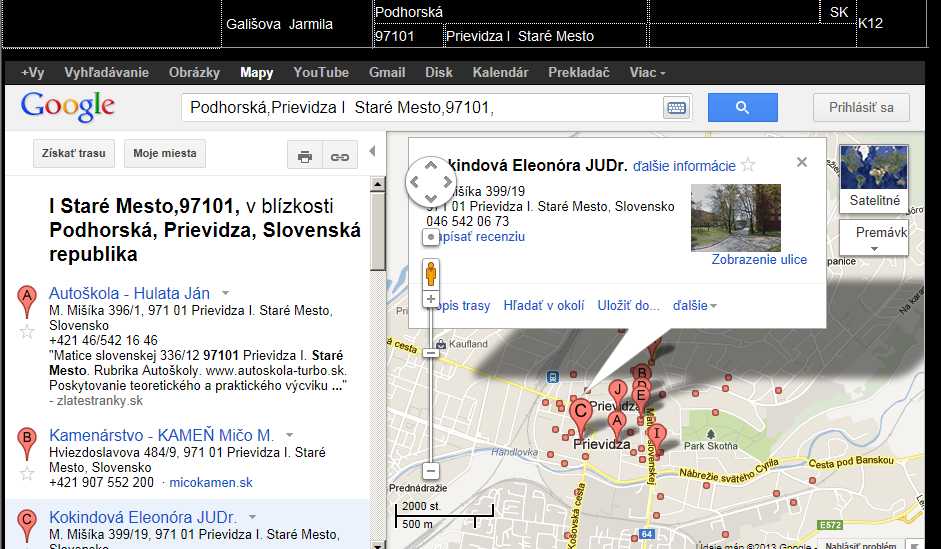The width and height of the screenshot is (941, 549).
Task: Open Obrázky in the top bar
Action: pos(194,73)
